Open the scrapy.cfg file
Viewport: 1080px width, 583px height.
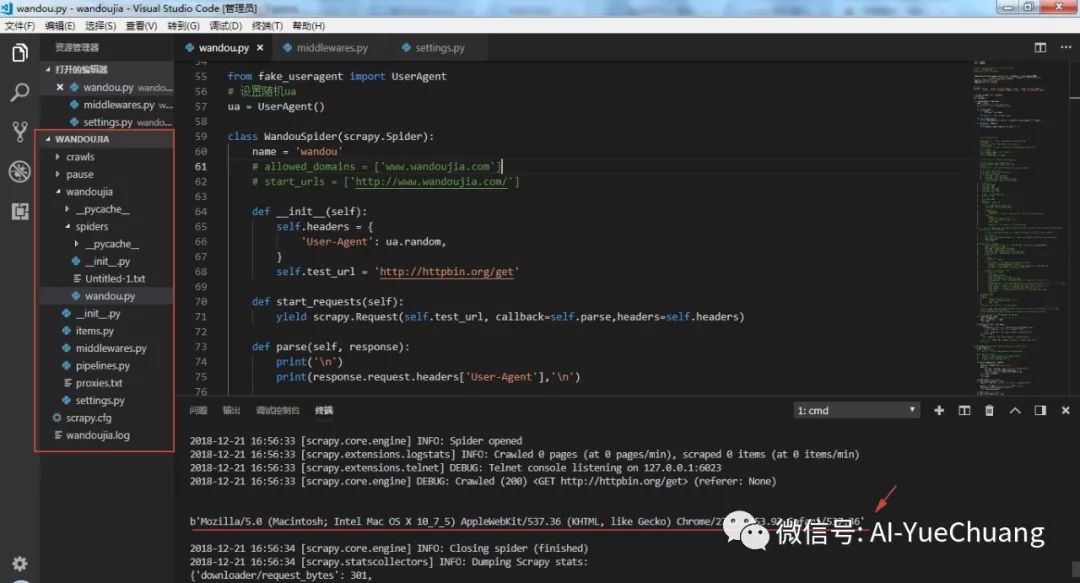(x=107, y=418)
